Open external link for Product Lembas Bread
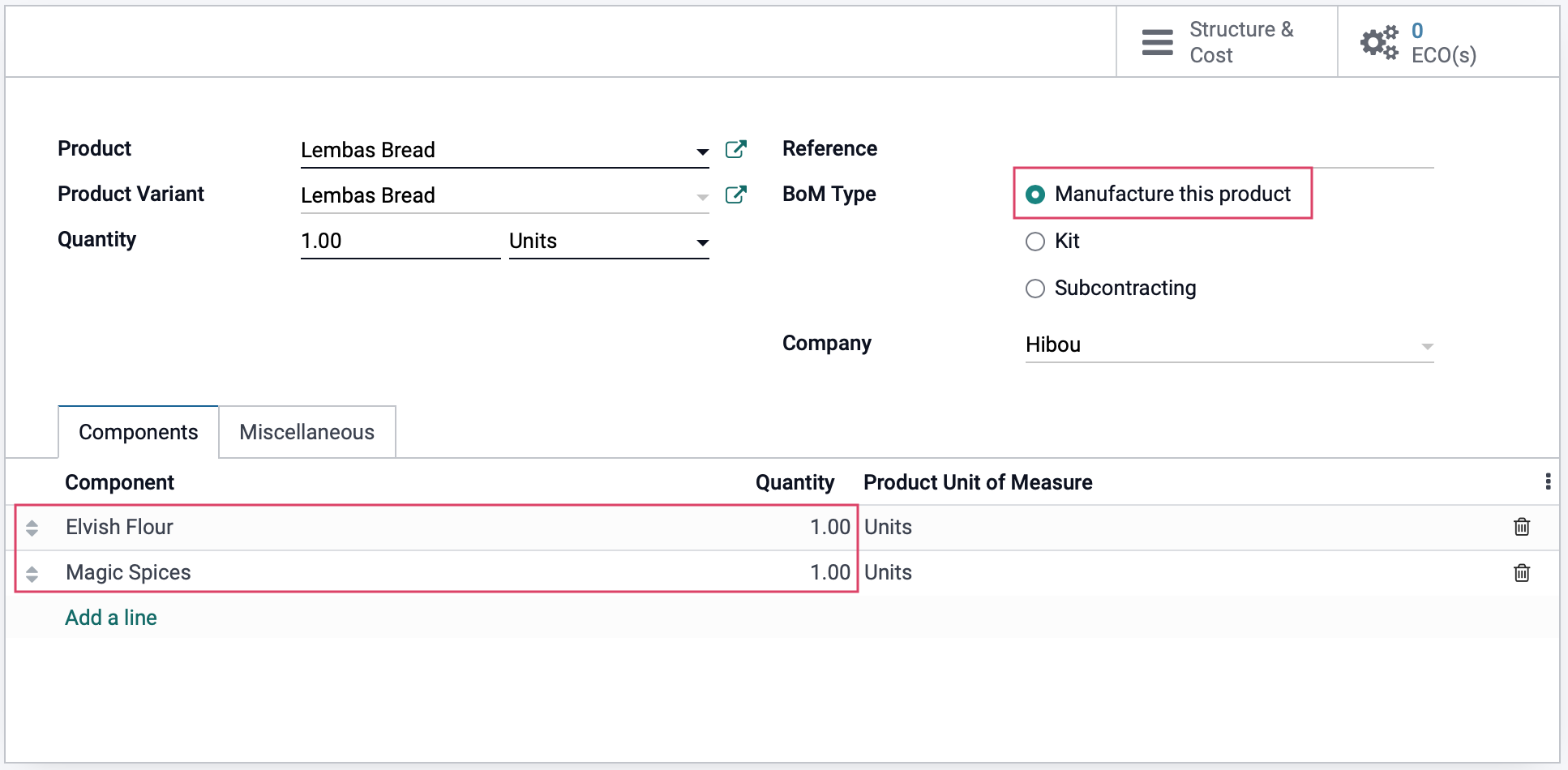The image size is (1568, 770). click(735, 149)
